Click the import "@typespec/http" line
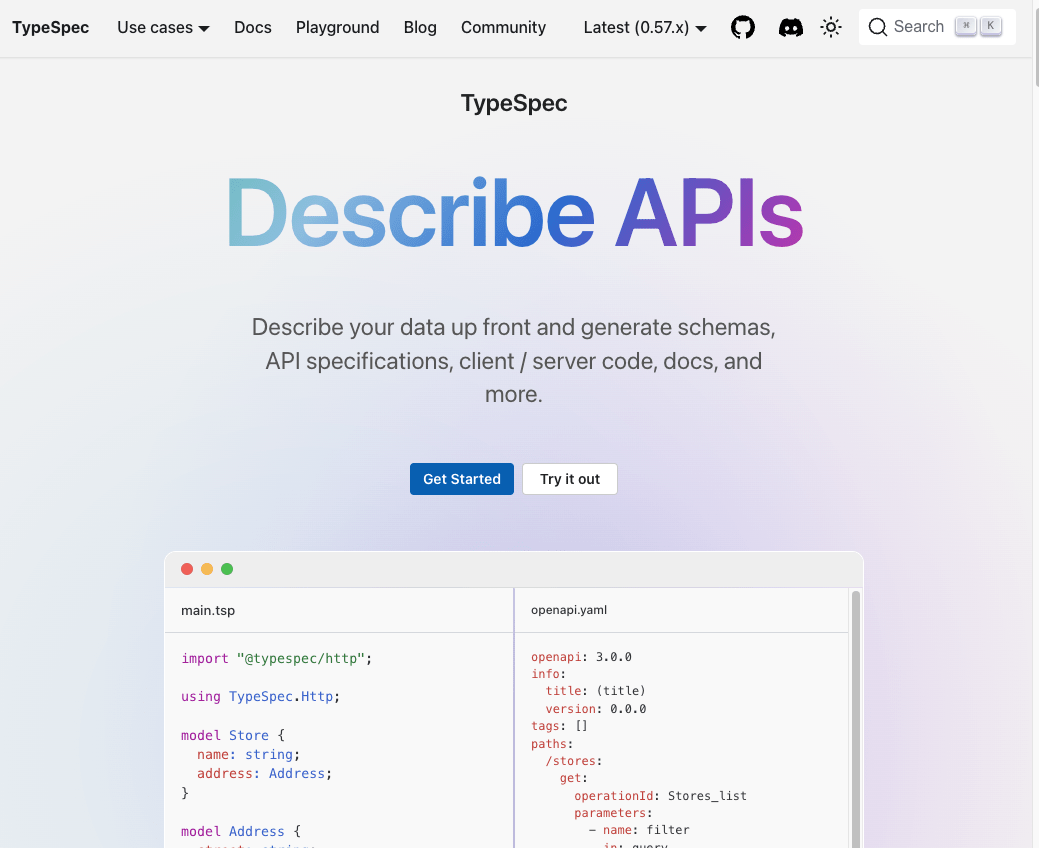The height and width of the screenshot is (848, 1039). 276,659
